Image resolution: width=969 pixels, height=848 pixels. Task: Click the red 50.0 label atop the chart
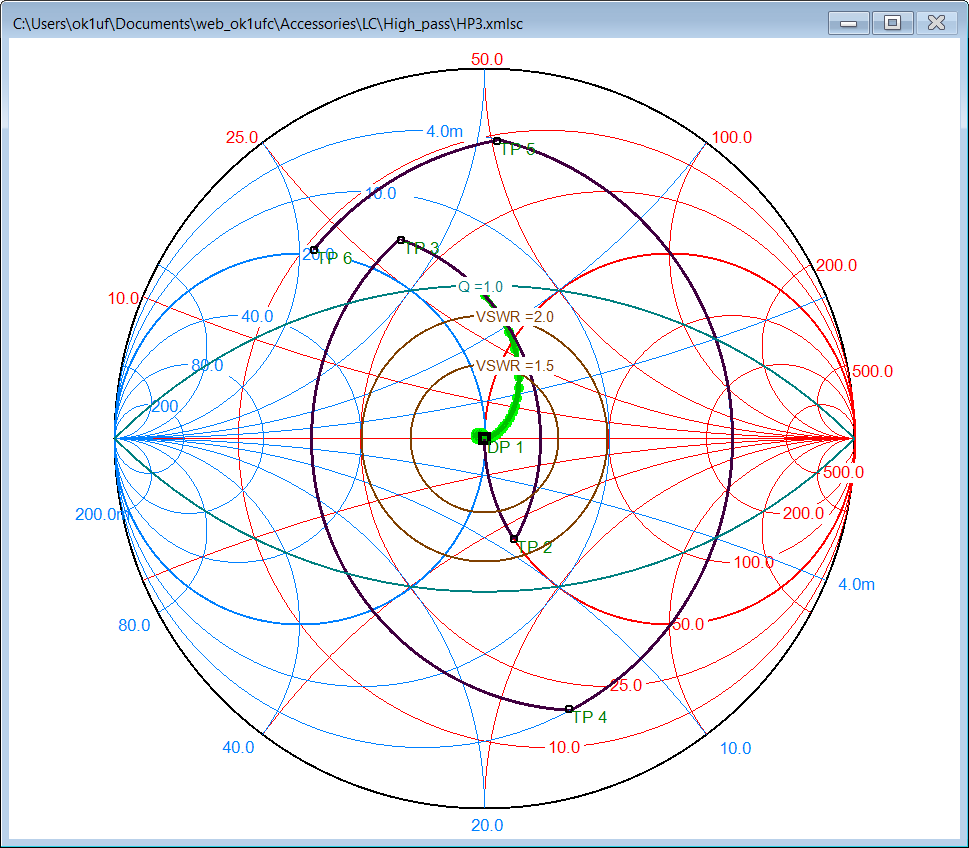(486, 59)
